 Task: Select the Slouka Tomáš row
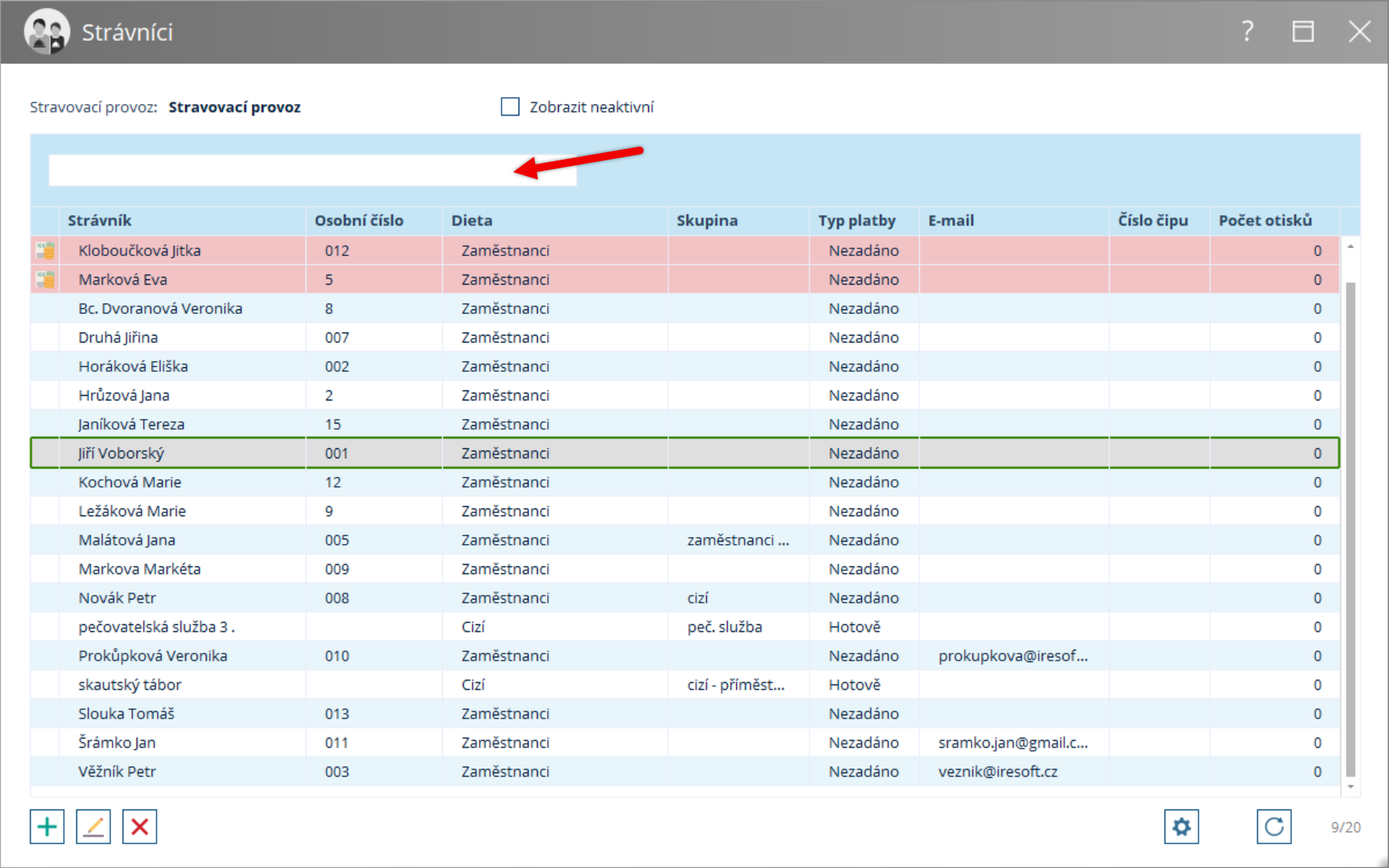[x=685, y=713]
